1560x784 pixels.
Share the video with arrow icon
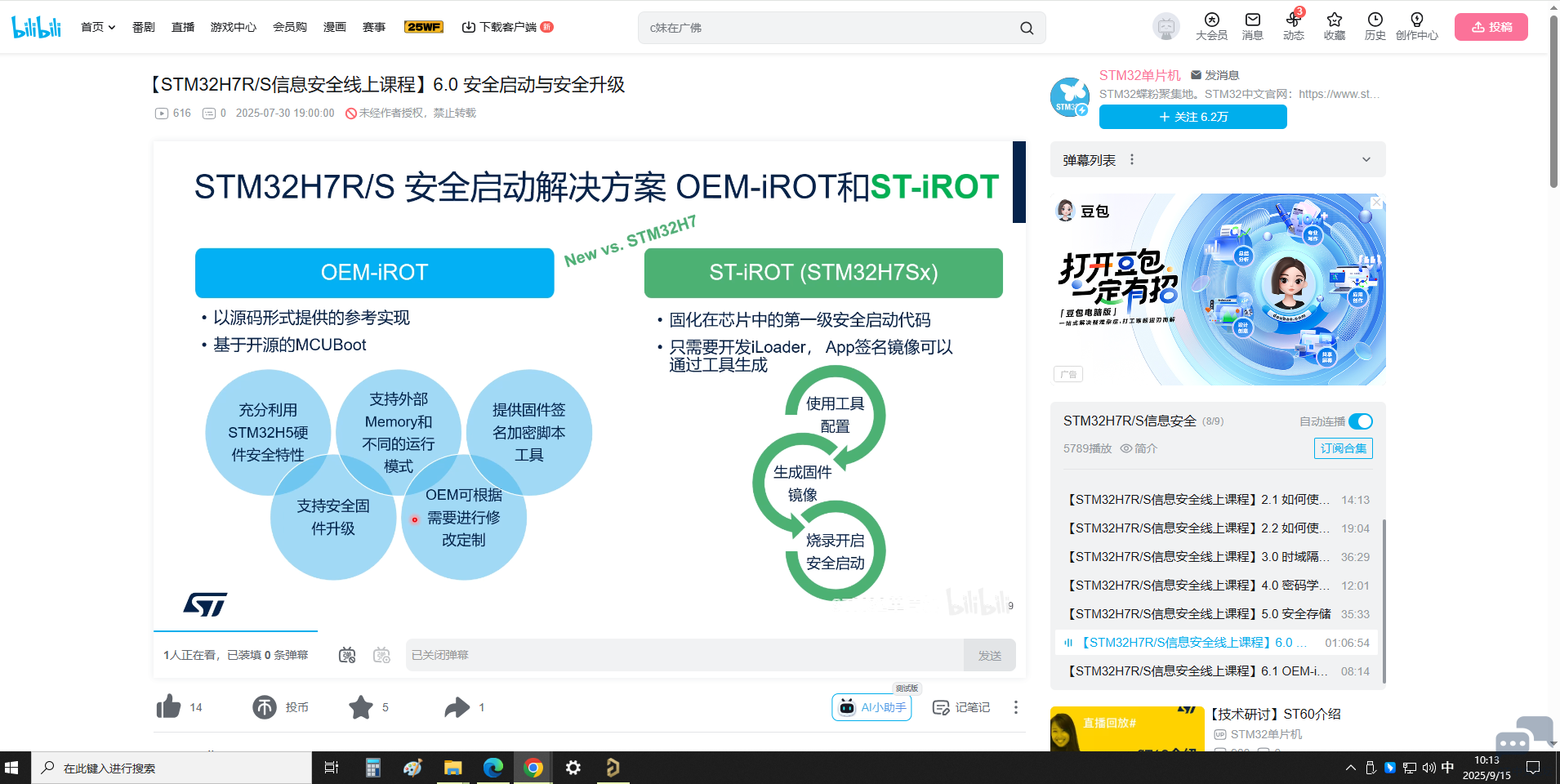point(457,707)
